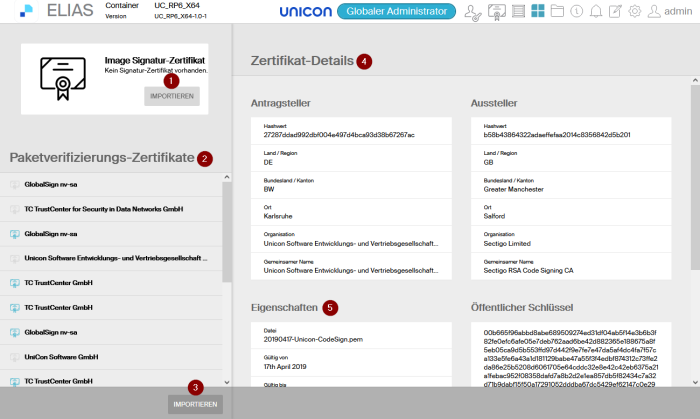Click the Globaler Administrator role badge

tap(396, 11)
